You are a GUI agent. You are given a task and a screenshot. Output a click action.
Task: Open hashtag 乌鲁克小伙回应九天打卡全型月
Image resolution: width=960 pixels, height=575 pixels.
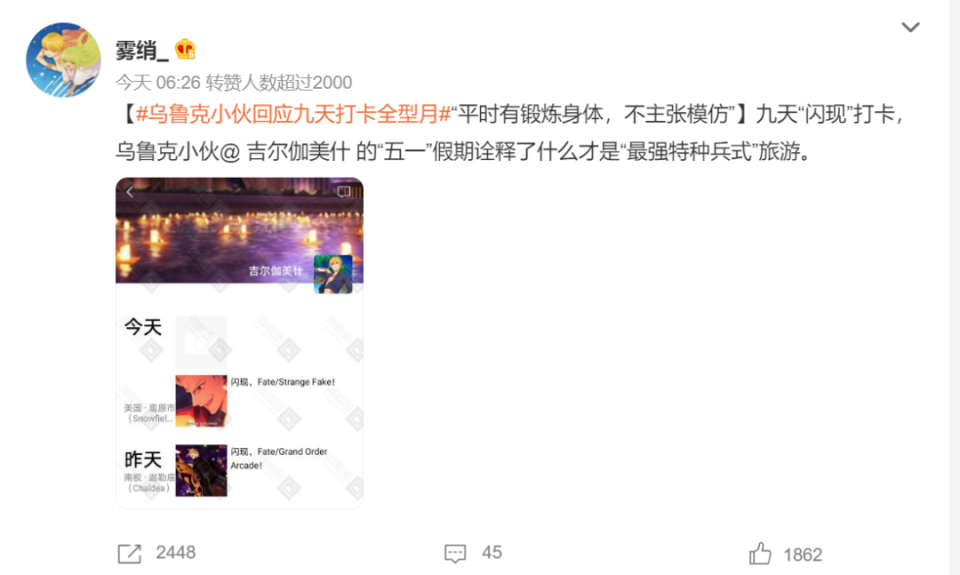point(293,114)
